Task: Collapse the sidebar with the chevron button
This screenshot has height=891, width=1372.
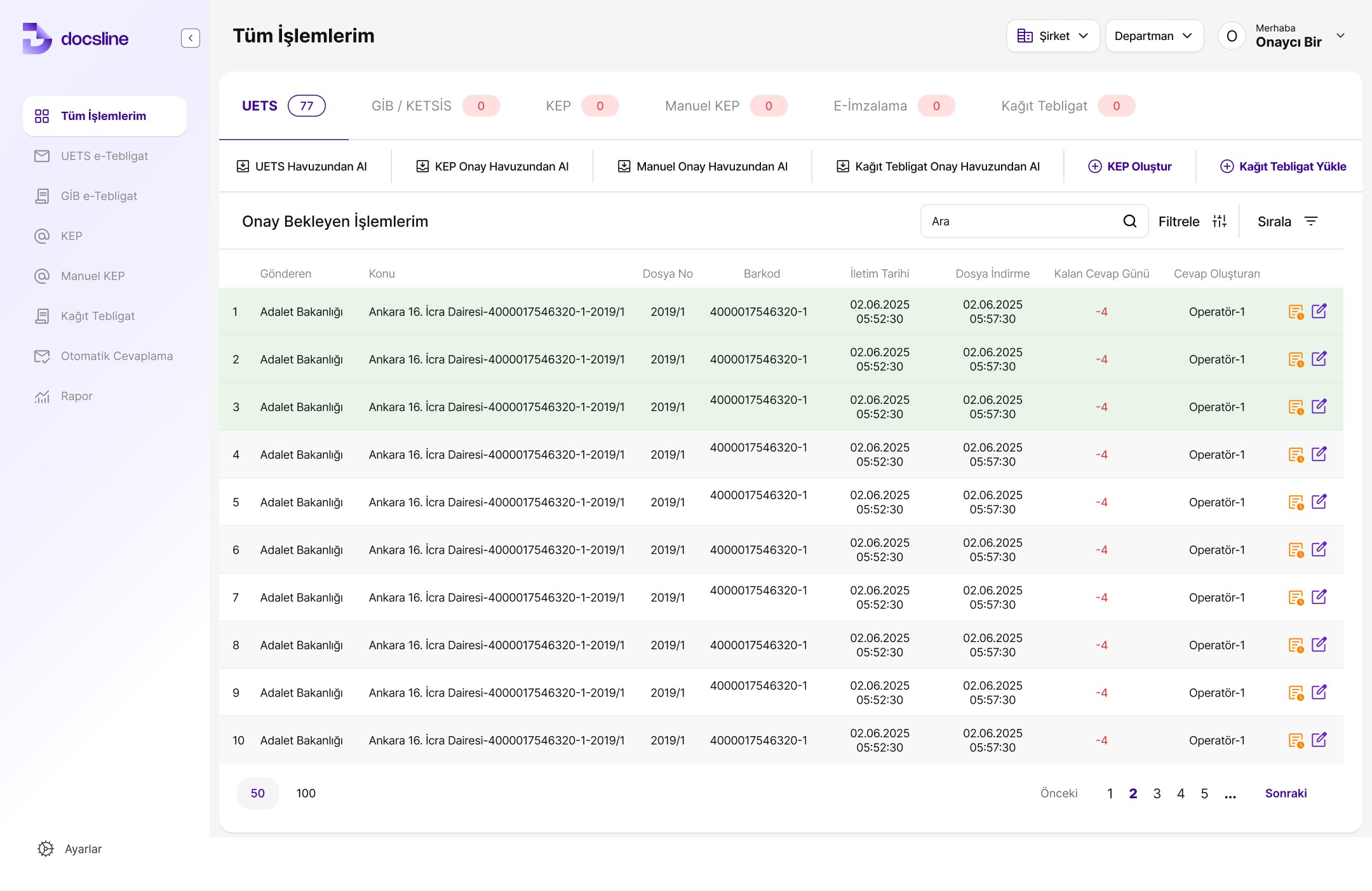Action: tap(190, 38)
